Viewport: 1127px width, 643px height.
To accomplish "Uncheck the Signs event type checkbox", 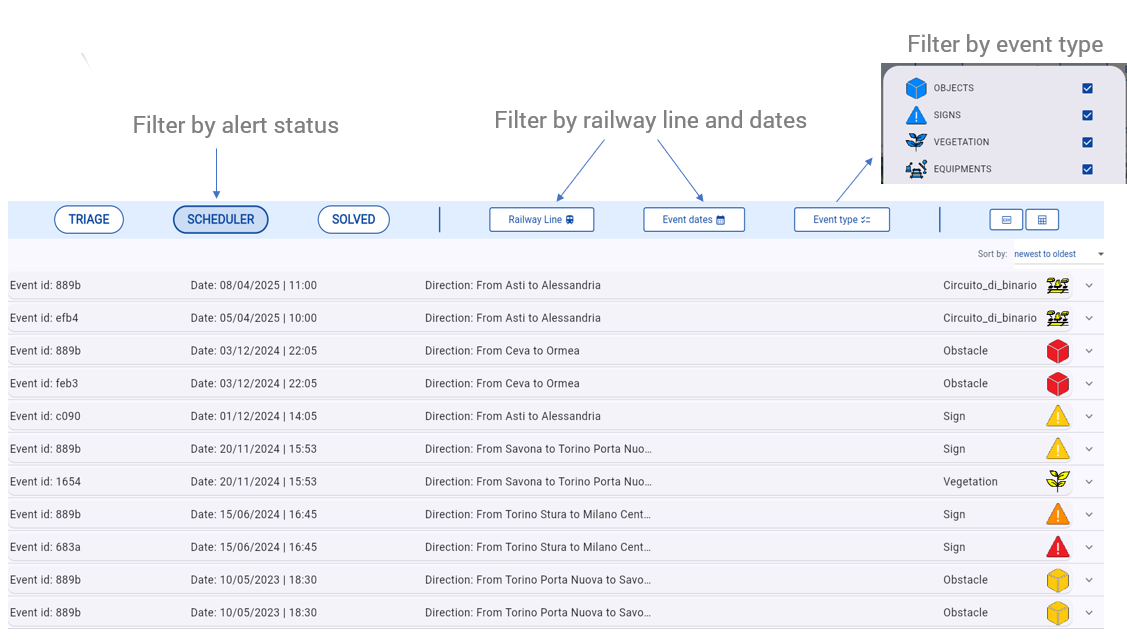I will point(1087,115).
